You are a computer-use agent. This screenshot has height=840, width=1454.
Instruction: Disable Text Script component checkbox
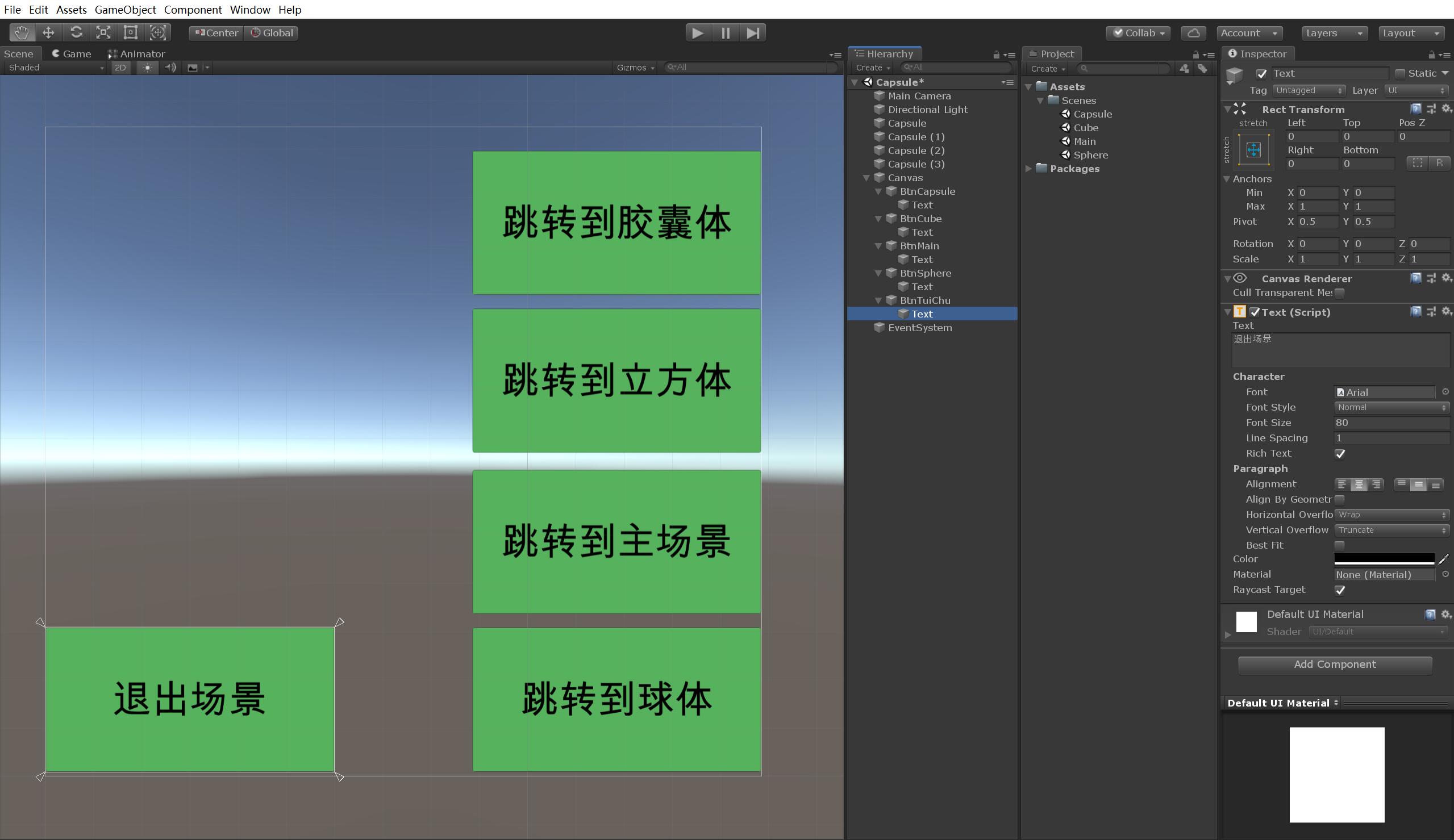[x=1255, y=312]
